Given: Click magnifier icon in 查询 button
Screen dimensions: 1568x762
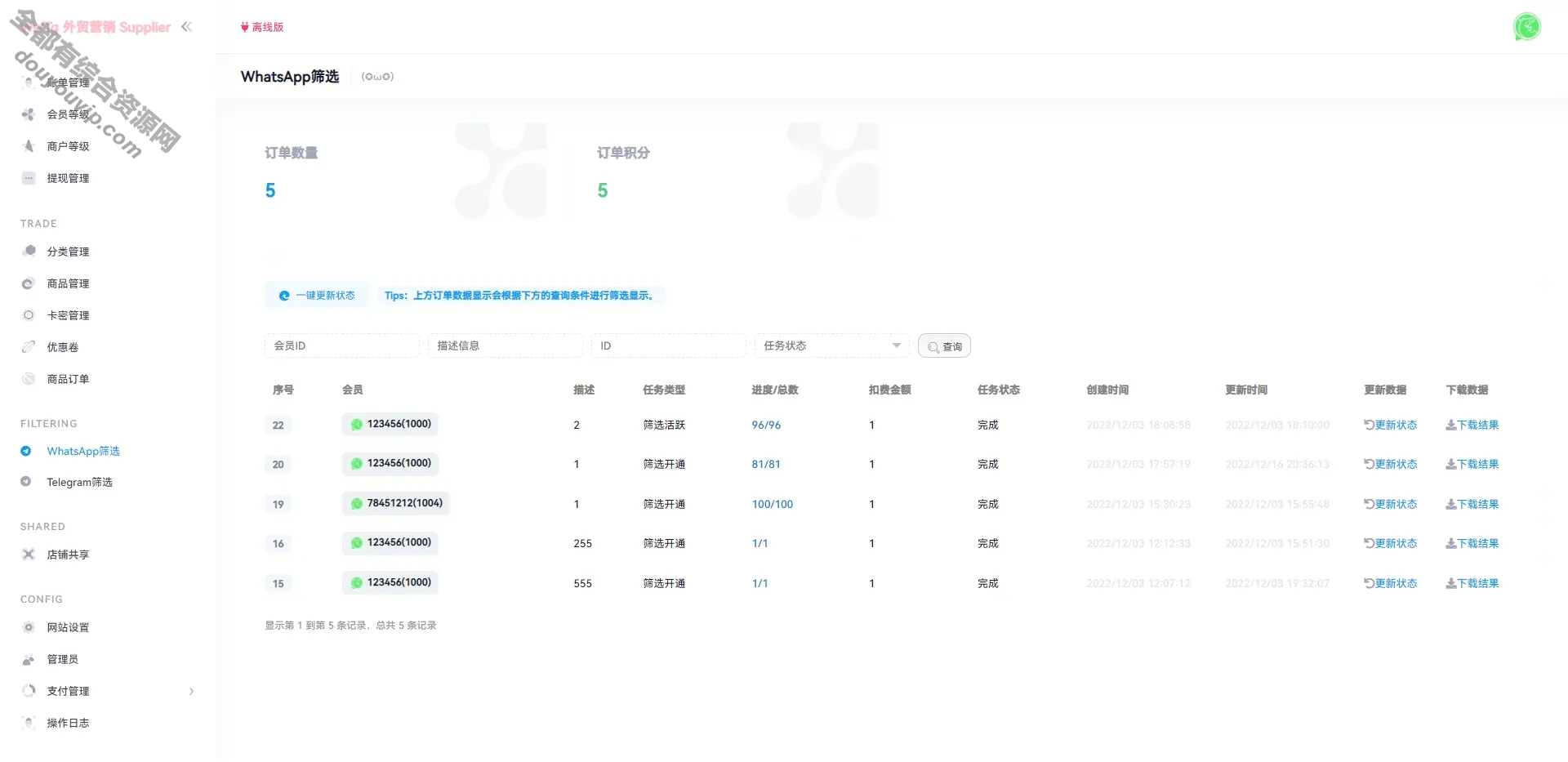Looking at the screenshot, I should [933, 347].
